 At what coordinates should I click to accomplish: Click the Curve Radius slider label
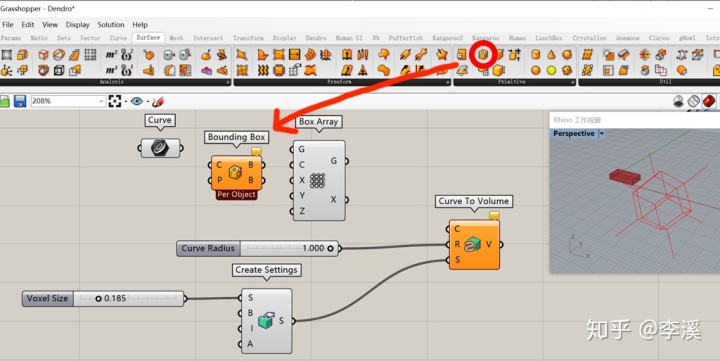point(208,248)
